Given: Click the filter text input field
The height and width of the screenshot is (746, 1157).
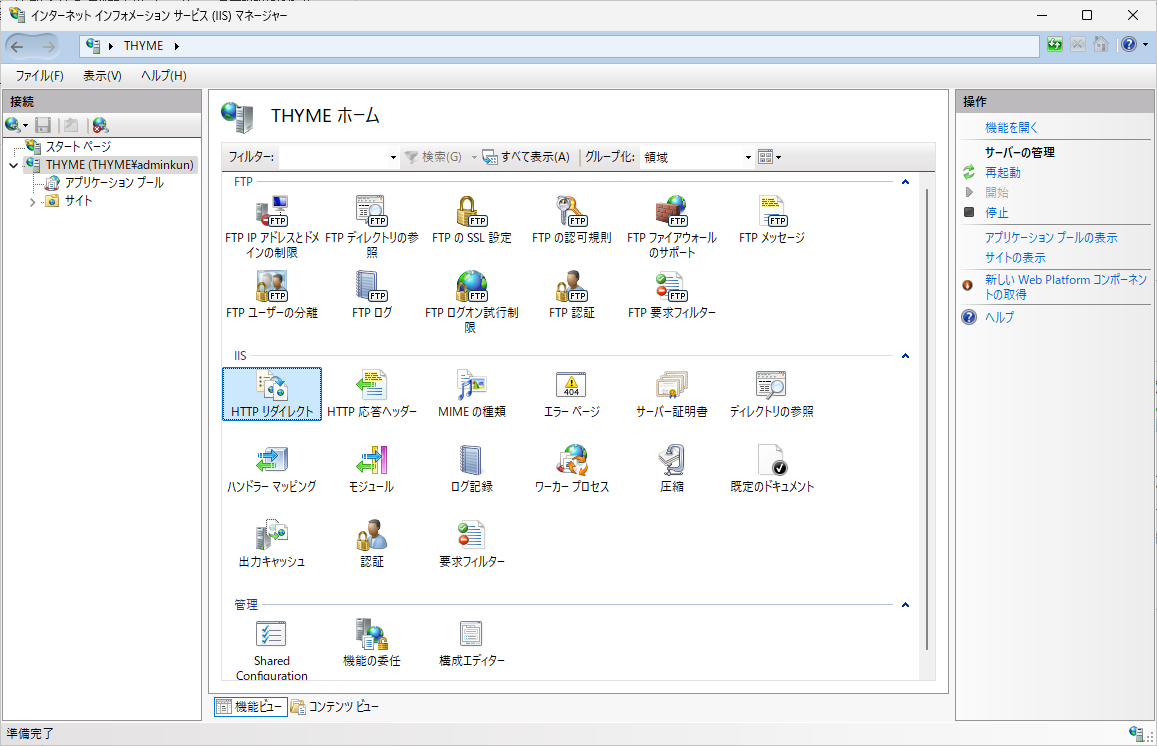Looking at the screenshot, I should tap(334, 157).
